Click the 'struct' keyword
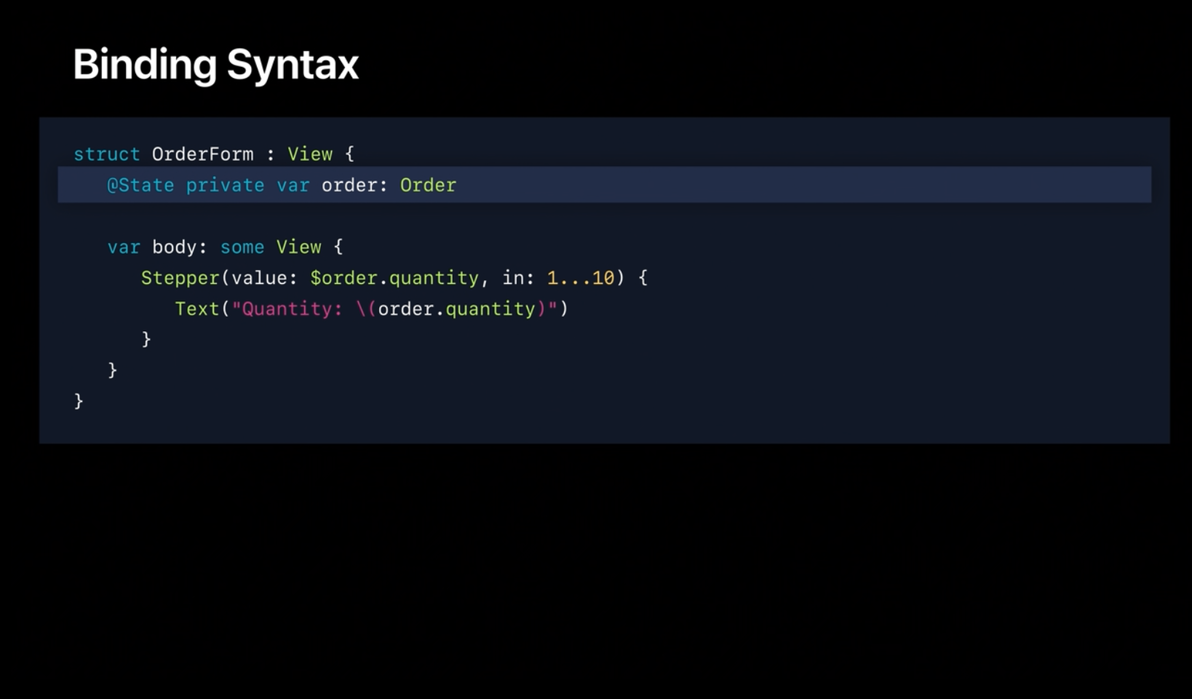This screenshot has width=1192, height=699. coord(106,154)
